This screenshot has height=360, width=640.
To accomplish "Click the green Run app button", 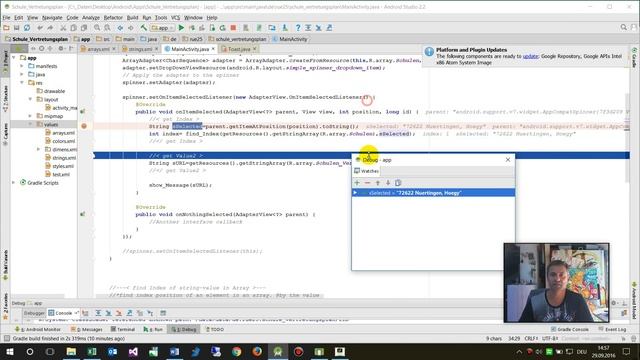I will [x=181, y=28].
